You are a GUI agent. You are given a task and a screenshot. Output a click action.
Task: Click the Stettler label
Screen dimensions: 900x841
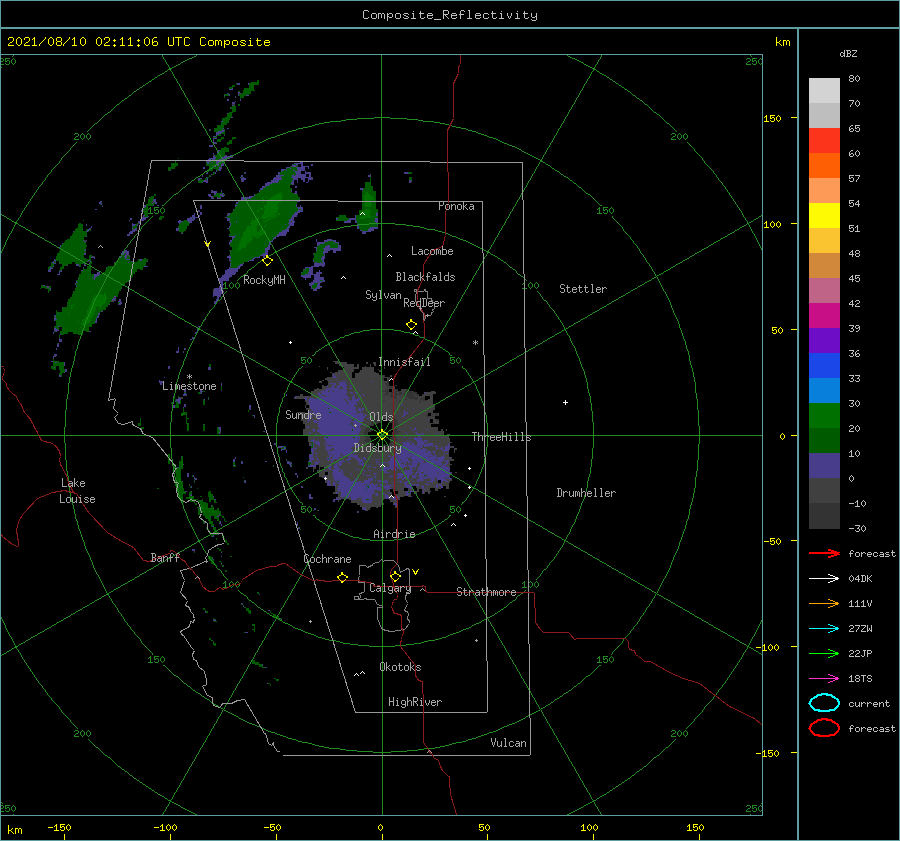point(583,289)
